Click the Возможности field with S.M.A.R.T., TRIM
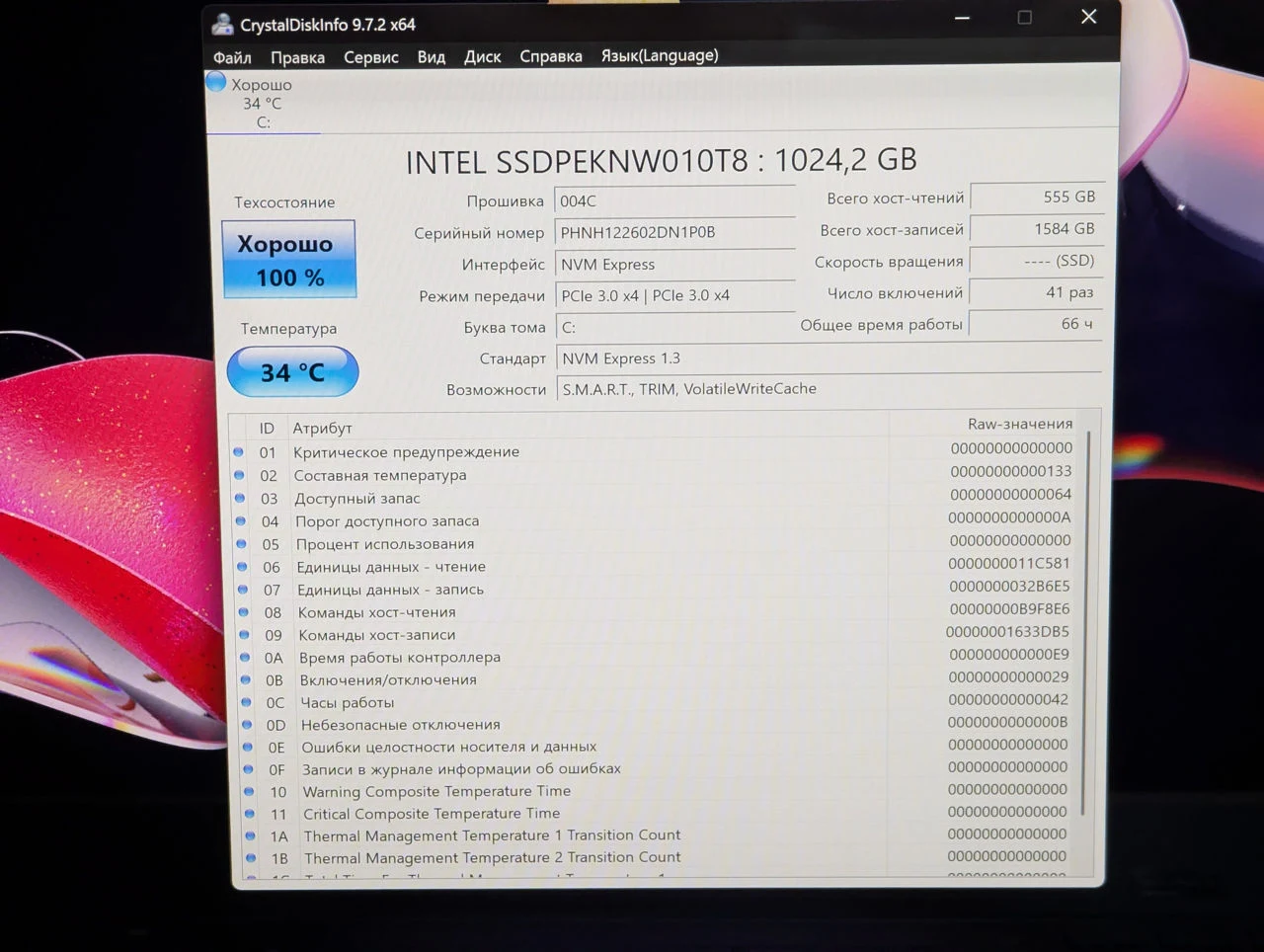This screenshot has width=1264, height=952. click(829, 389)
